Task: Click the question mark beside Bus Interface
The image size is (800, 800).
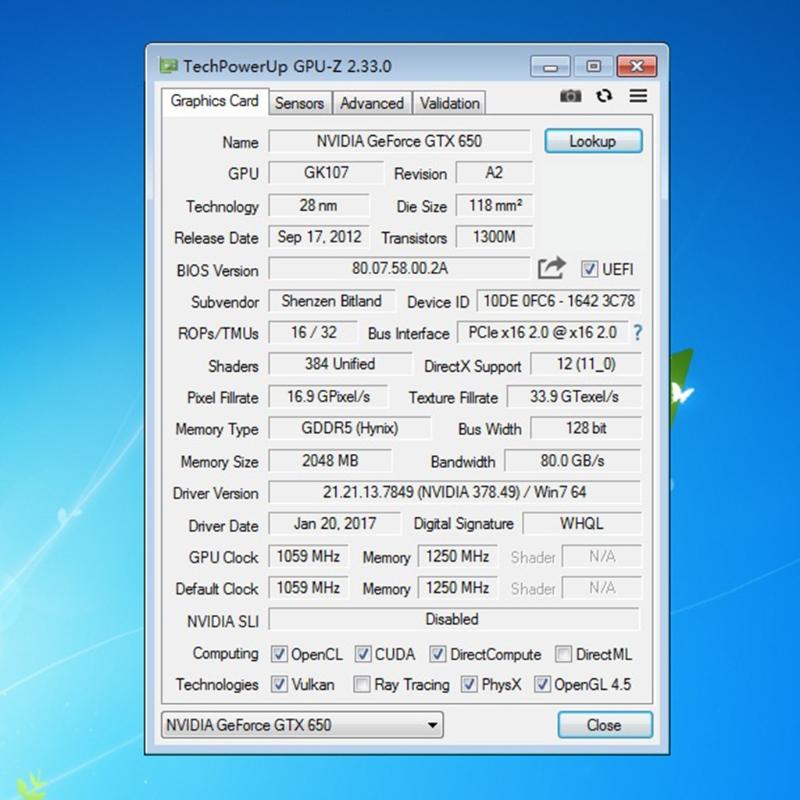Action: coord(638,333)
